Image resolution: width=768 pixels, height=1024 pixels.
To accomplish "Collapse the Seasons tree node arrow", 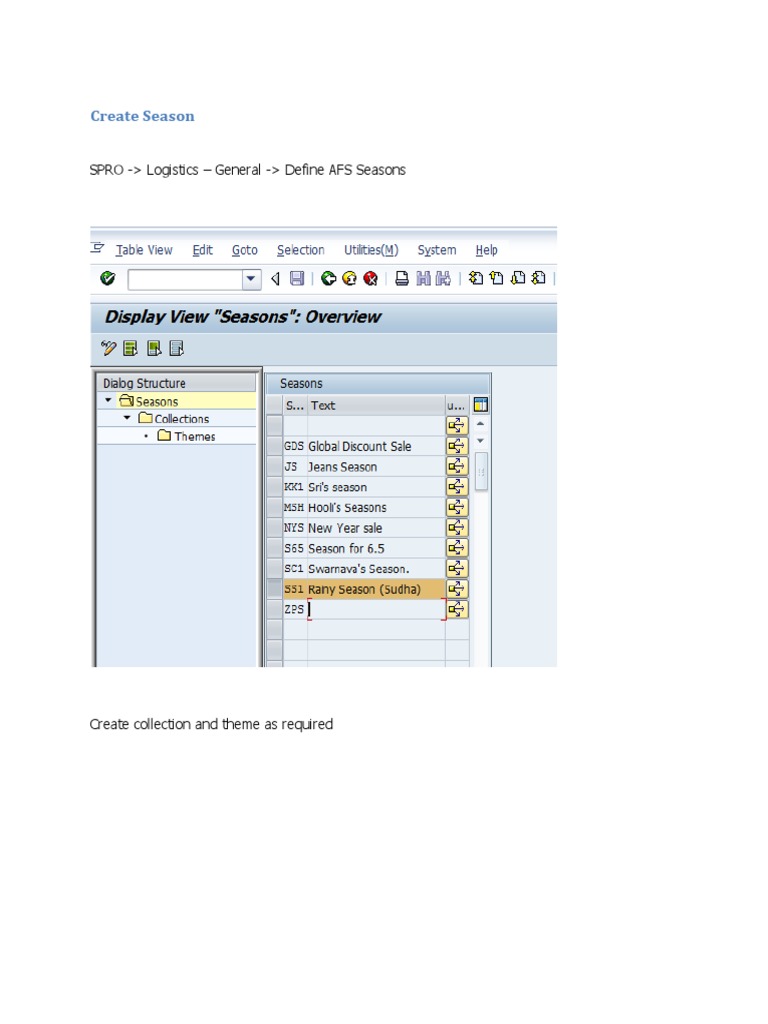I will tap(108, 400).
